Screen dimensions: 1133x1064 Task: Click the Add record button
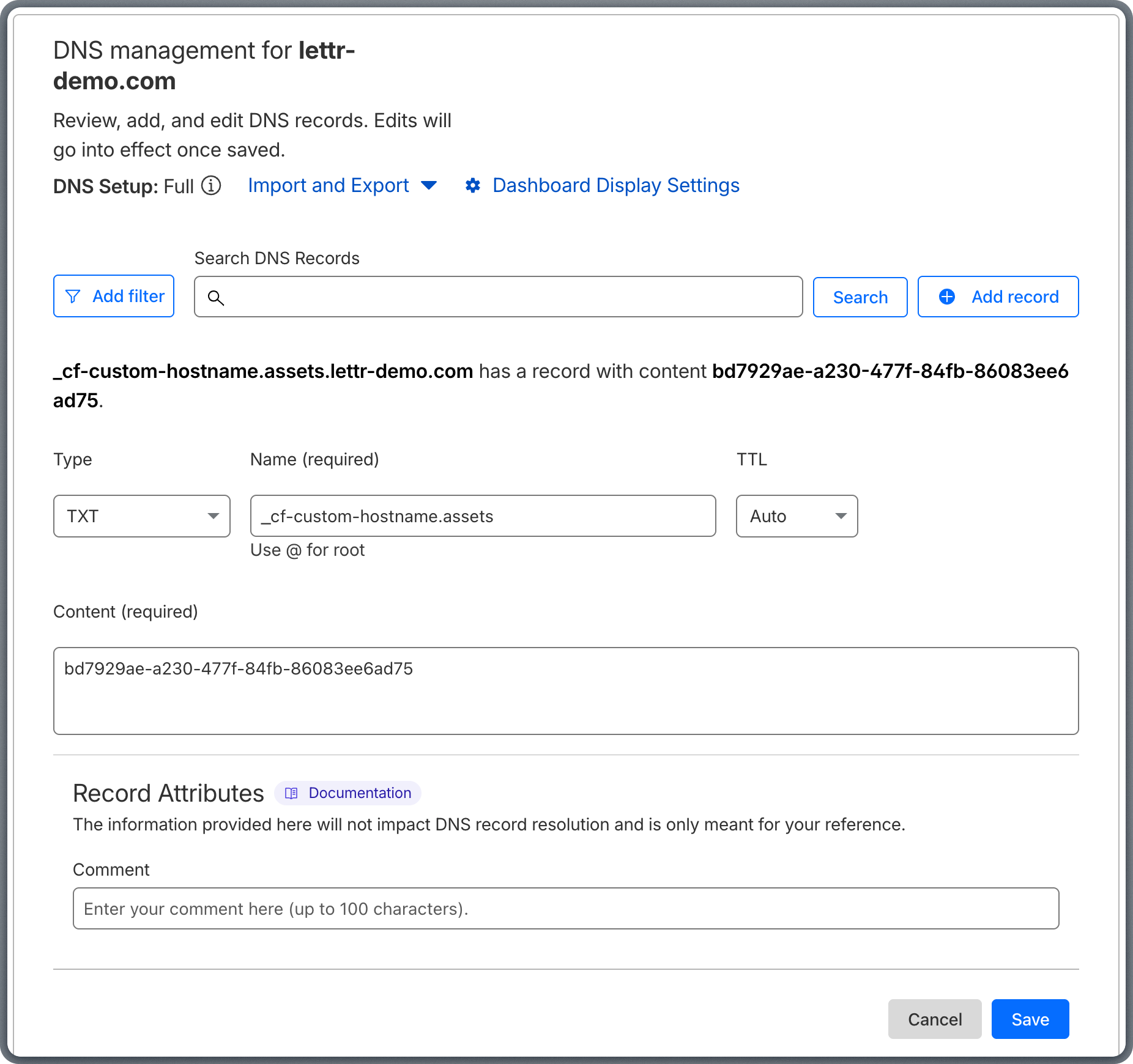998,297
